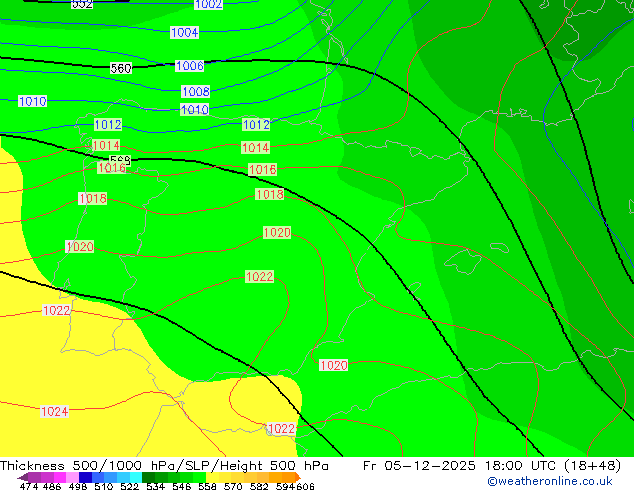
Task: Click the 582 legend value
Action: coord(259,486)
